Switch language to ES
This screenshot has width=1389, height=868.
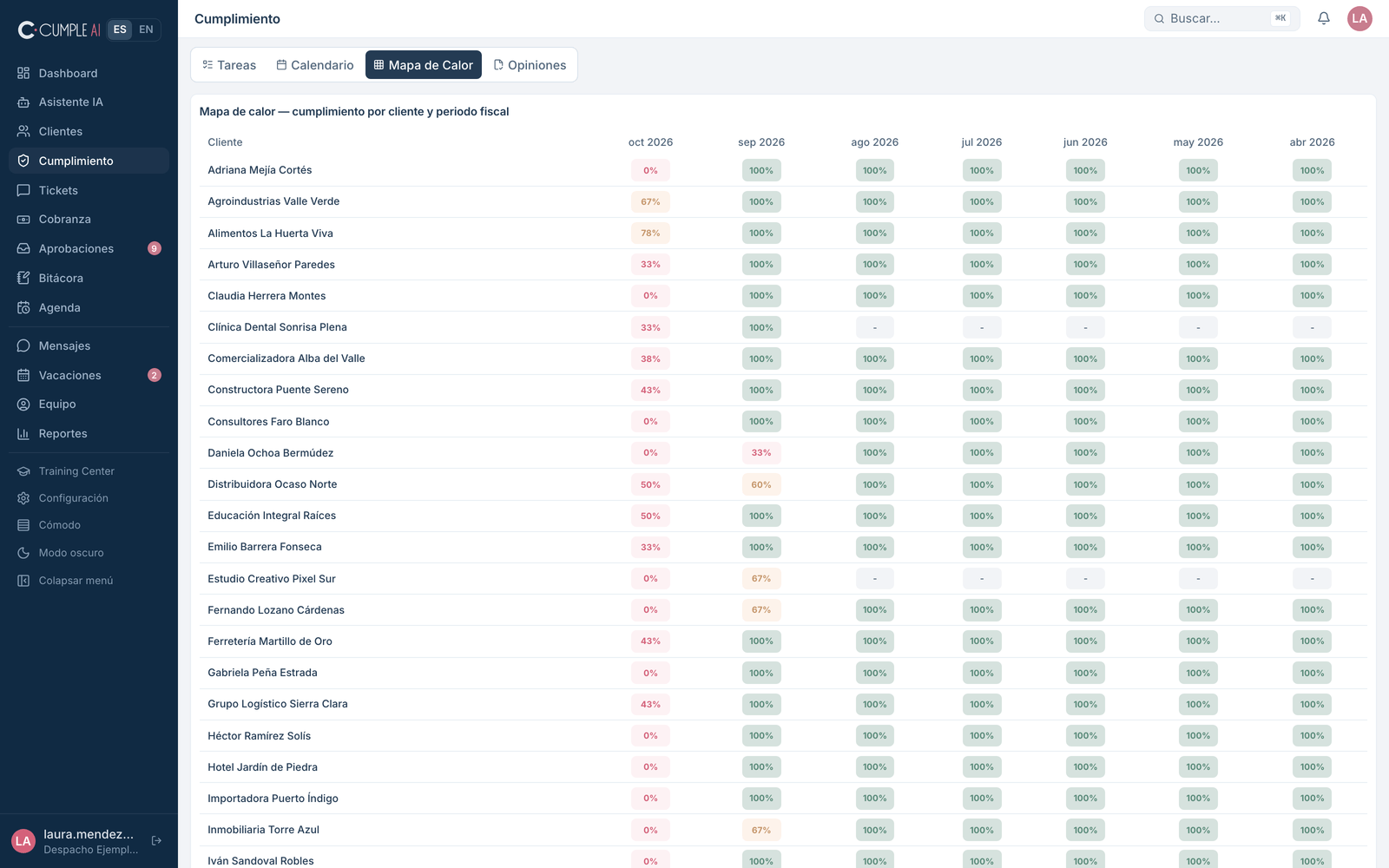(x=120, y=30)
